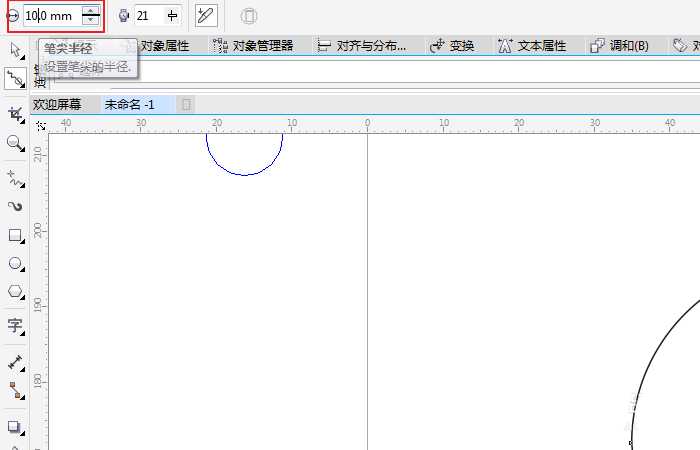
Task: Click the nib radius spinner arrows
Action: [x=91, y=16]
